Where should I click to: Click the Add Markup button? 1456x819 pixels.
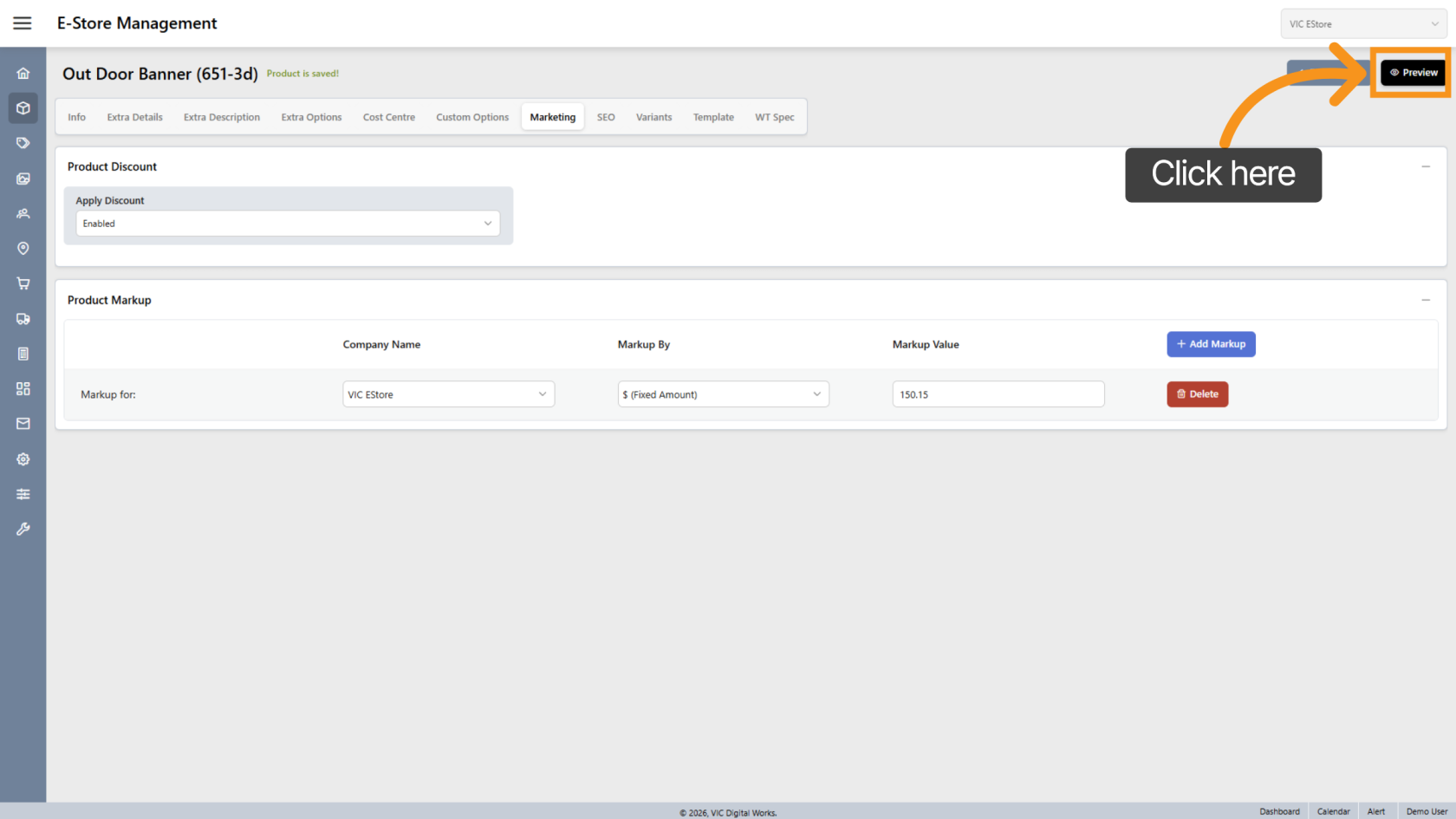pyautogui.click(x=1211, y=344)
